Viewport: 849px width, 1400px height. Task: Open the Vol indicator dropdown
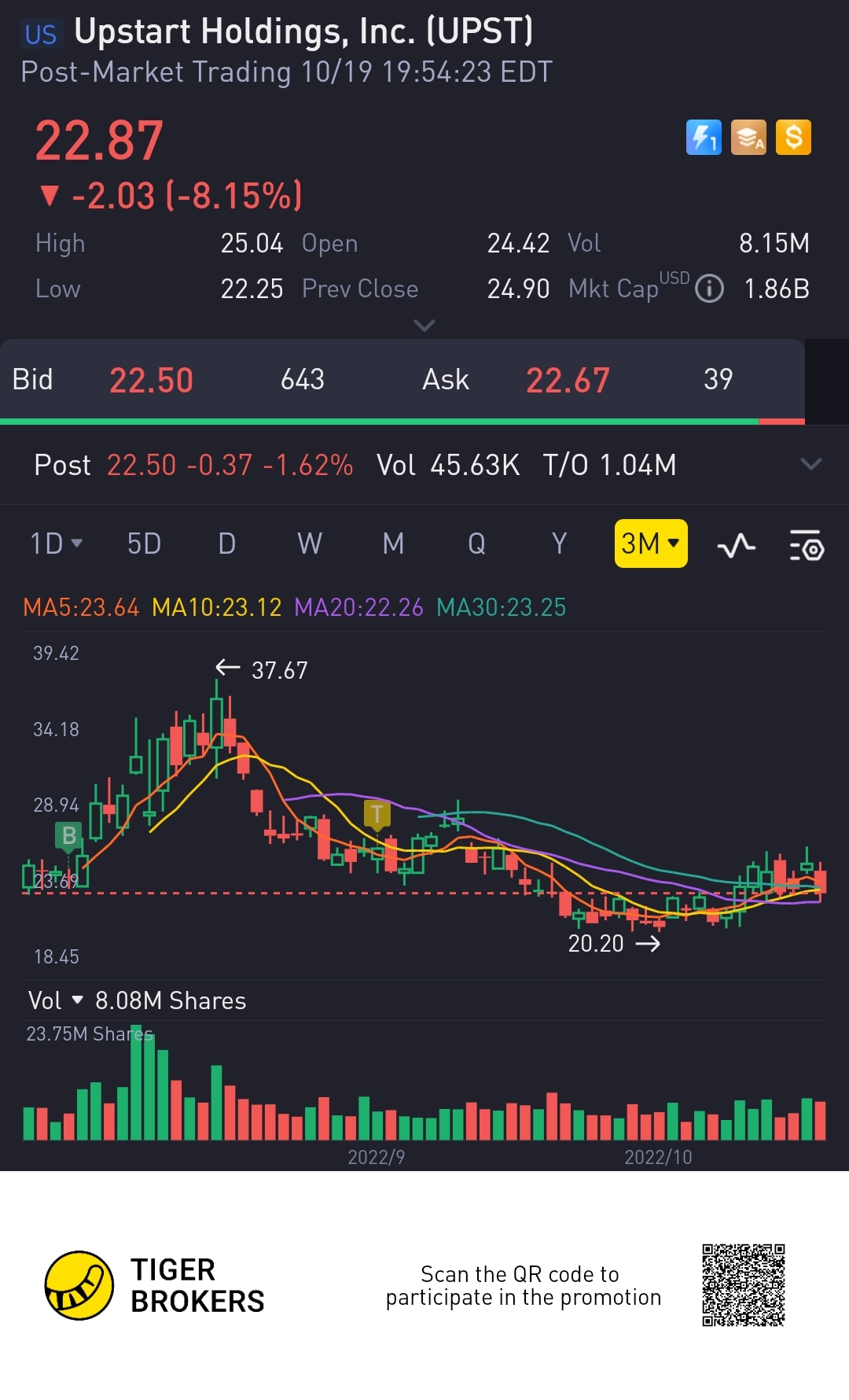[55, 1000]
